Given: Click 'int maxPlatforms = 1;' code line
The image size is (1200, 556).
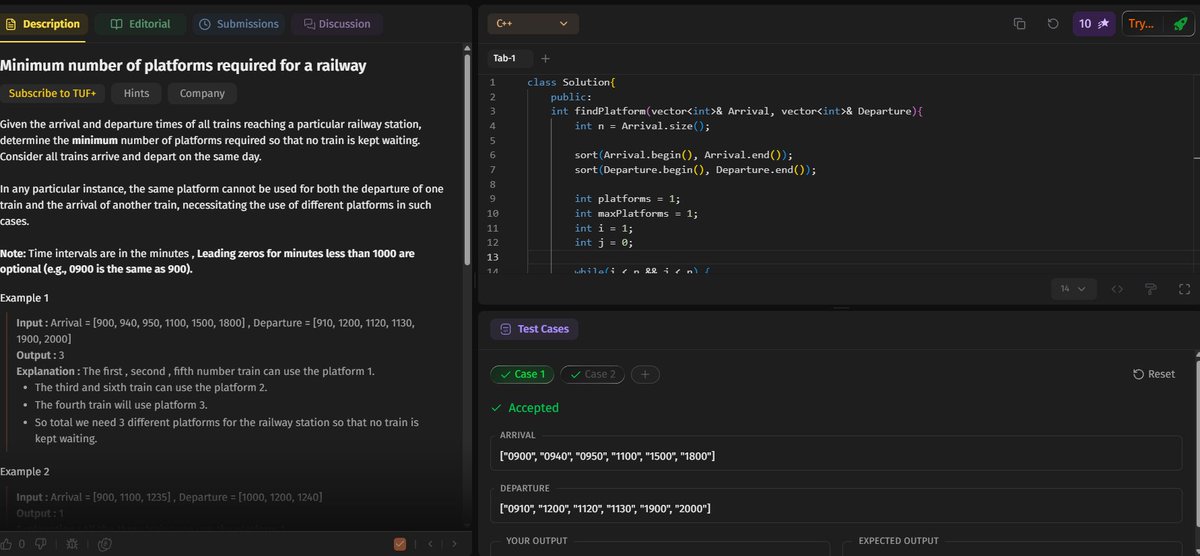Looking at the screenshot, I should tap(634, 213).
